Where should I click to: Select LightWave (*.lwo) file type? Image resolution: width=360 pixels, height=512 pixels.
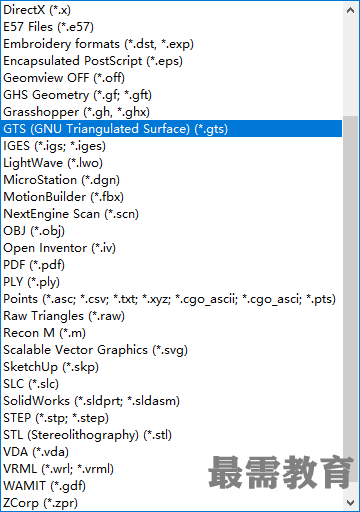pos(171,163)
